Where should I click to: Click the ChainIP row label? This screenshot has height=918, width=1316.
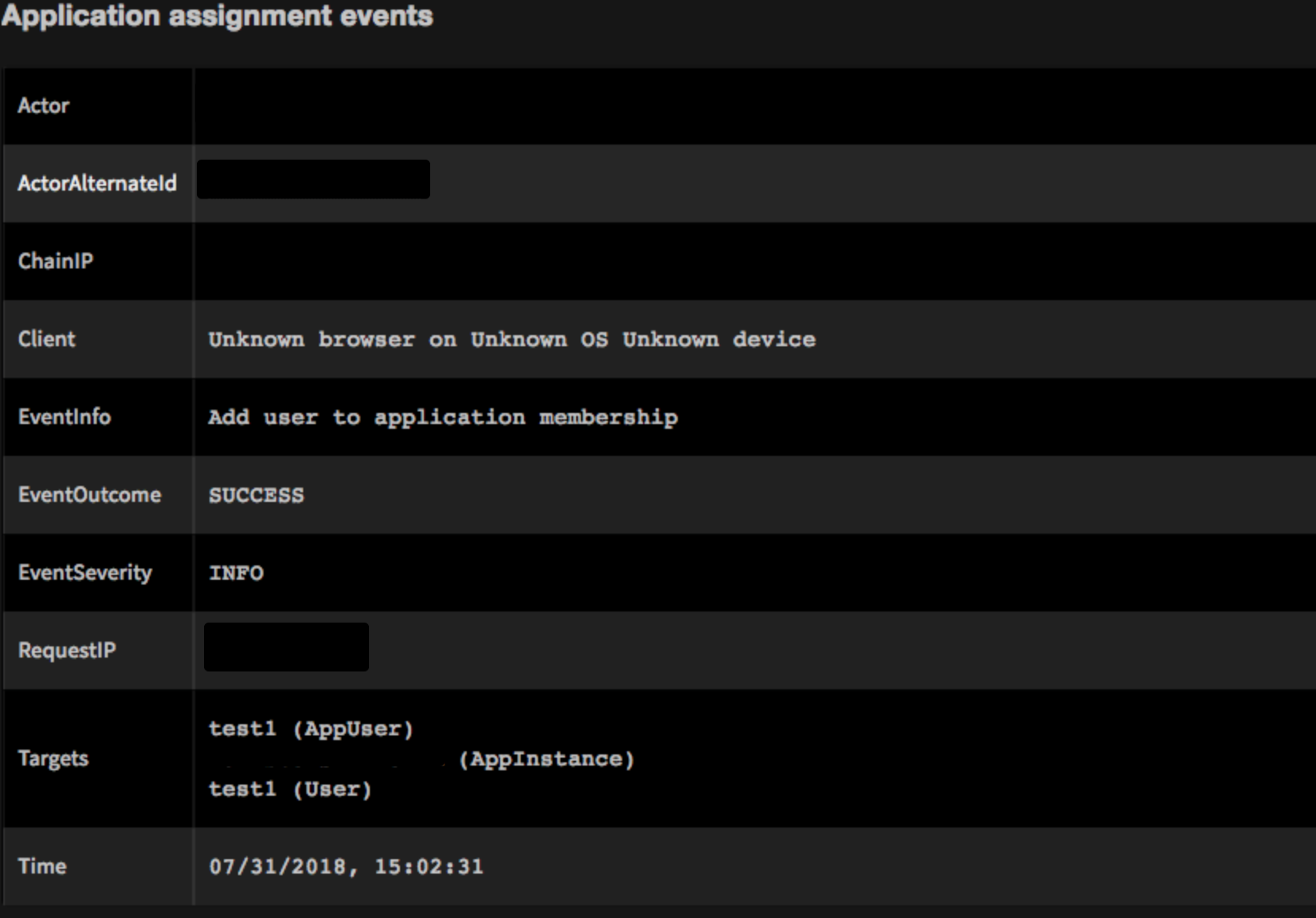coord(56,261)
